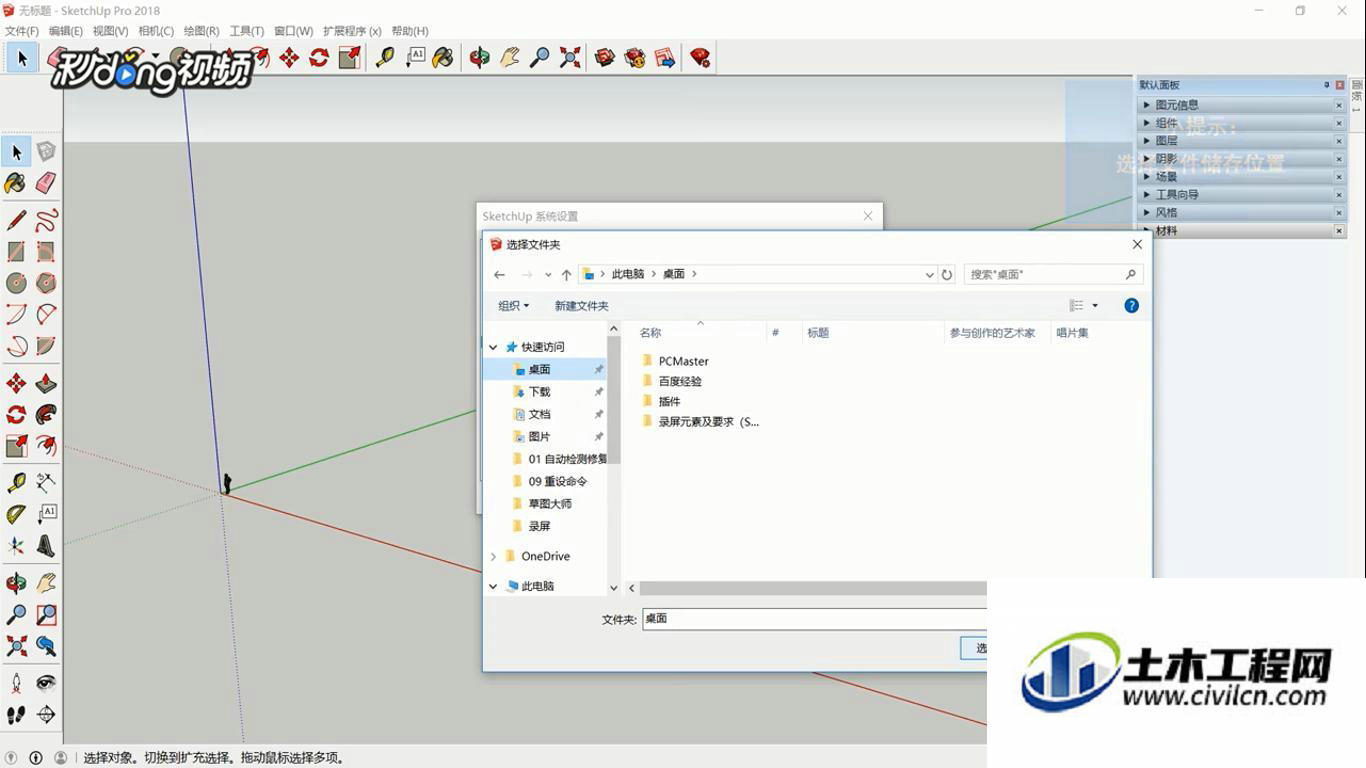
Task: Expand the 场景 tray panel
Action: coord(1147,177)
